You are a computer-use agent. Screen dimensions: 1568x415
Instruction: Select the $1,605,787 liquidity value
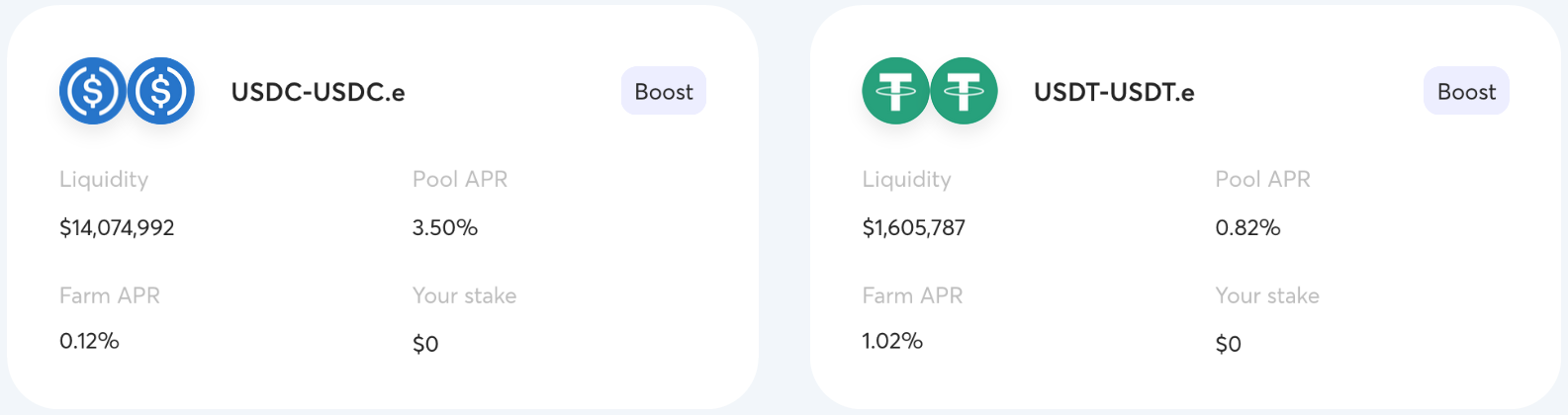coord(913,228)
